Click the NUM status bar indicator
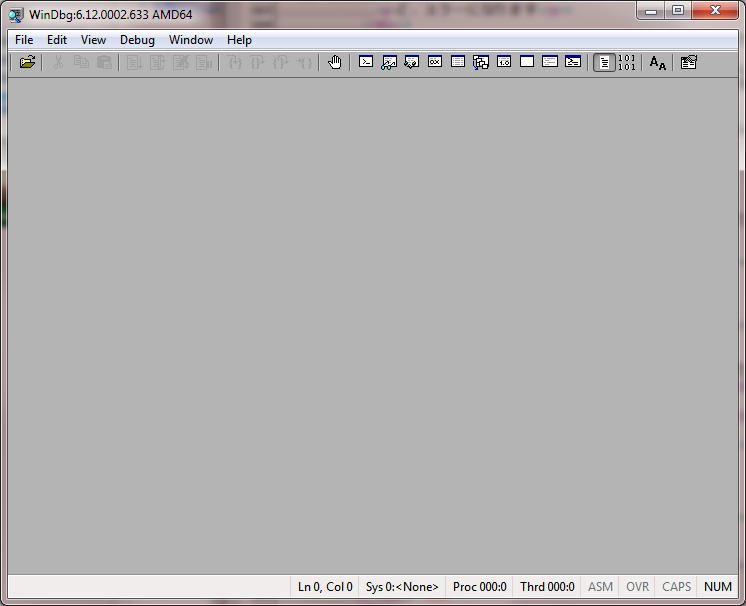The width and height of the screenshot is (746, 606). click(718, 587)
